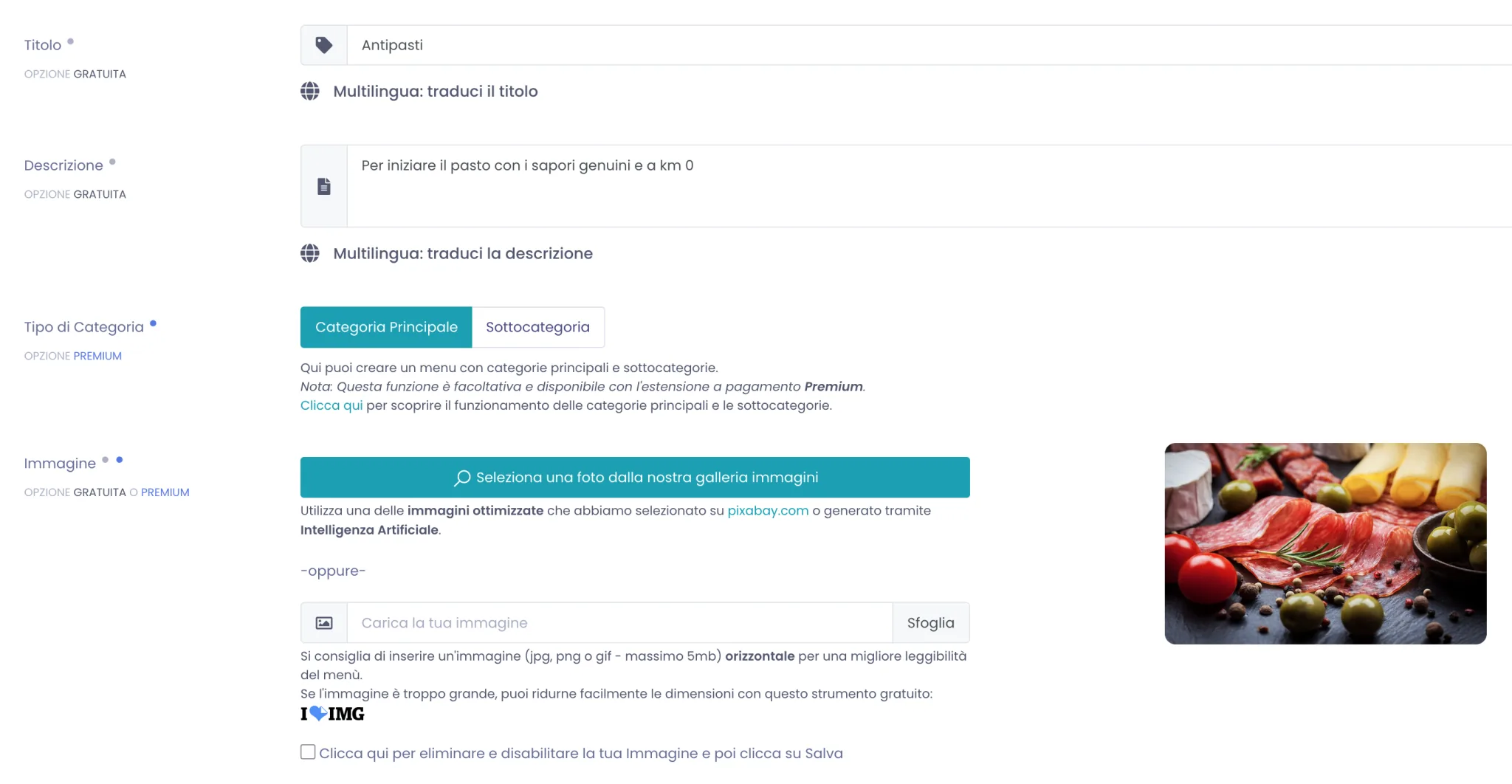Image resolution: width=1512 pixels, height=784 pixels.
Task: Click the globe icon for title translation
Action: [x=310, y=91]
